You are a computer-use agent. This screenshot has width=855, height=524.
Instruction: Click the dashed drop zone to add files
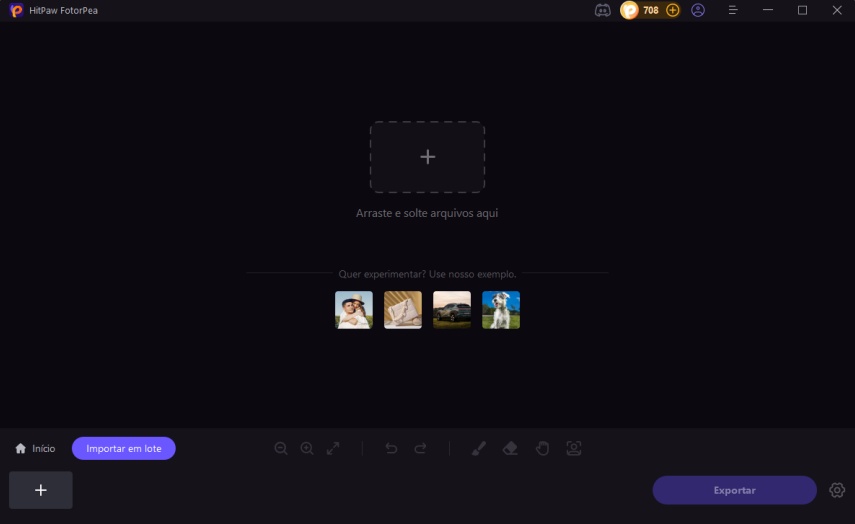tap(427, 157)
